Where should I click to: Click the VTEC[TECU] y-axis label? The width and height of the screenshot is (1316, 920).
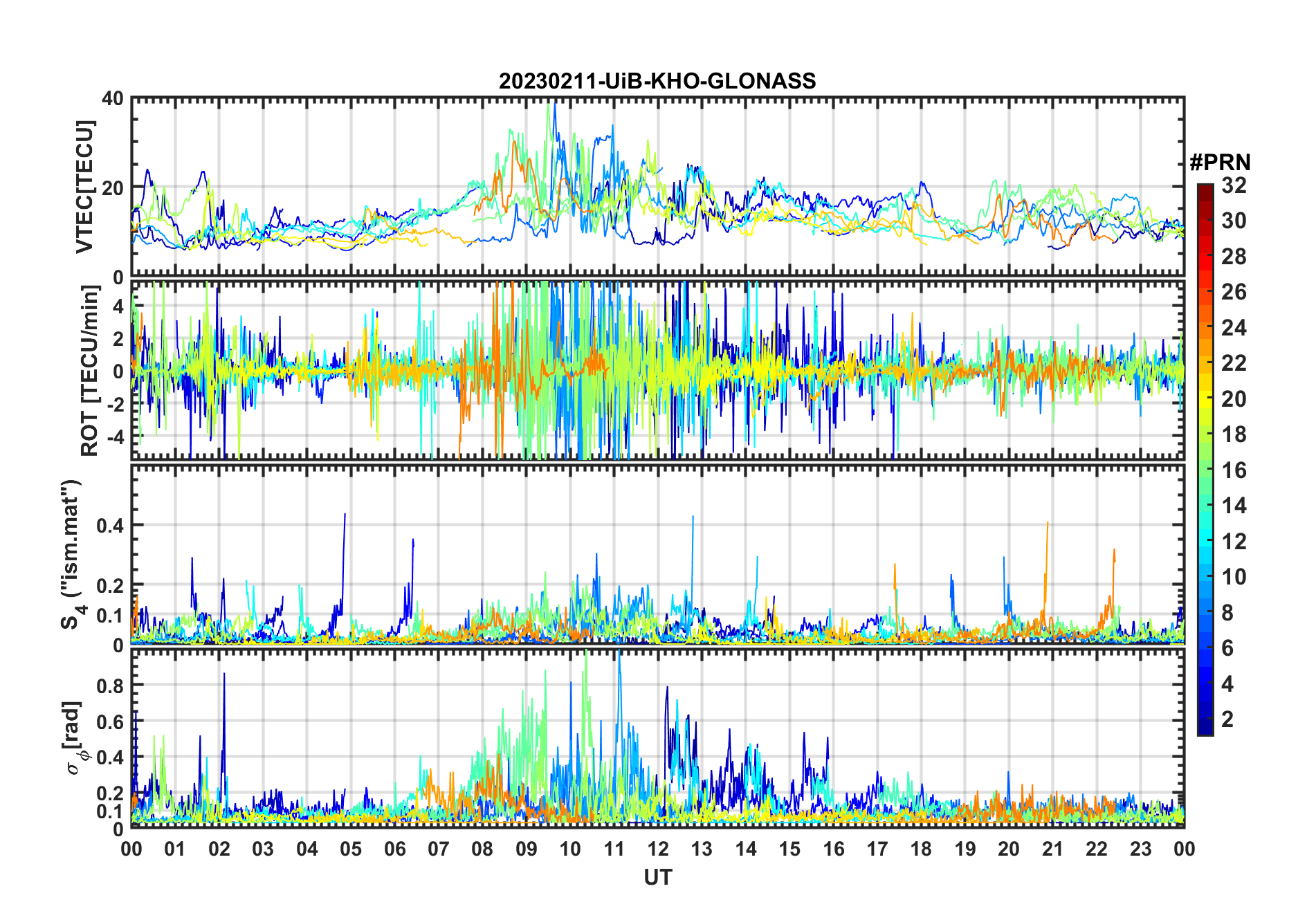tap(84, 187)
